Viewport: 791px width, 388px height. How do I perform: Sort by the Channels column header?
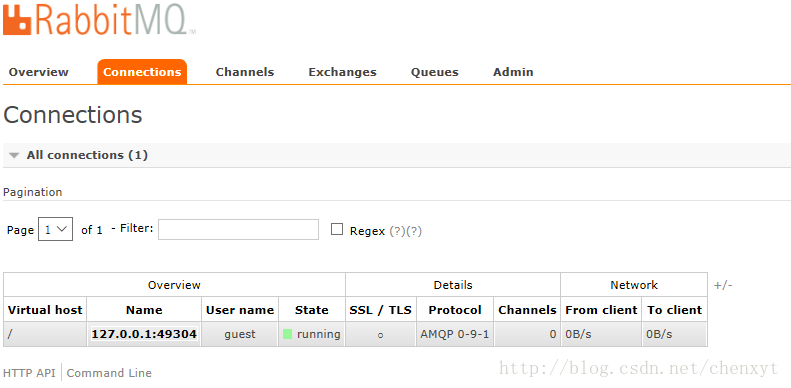pos(527,310)
